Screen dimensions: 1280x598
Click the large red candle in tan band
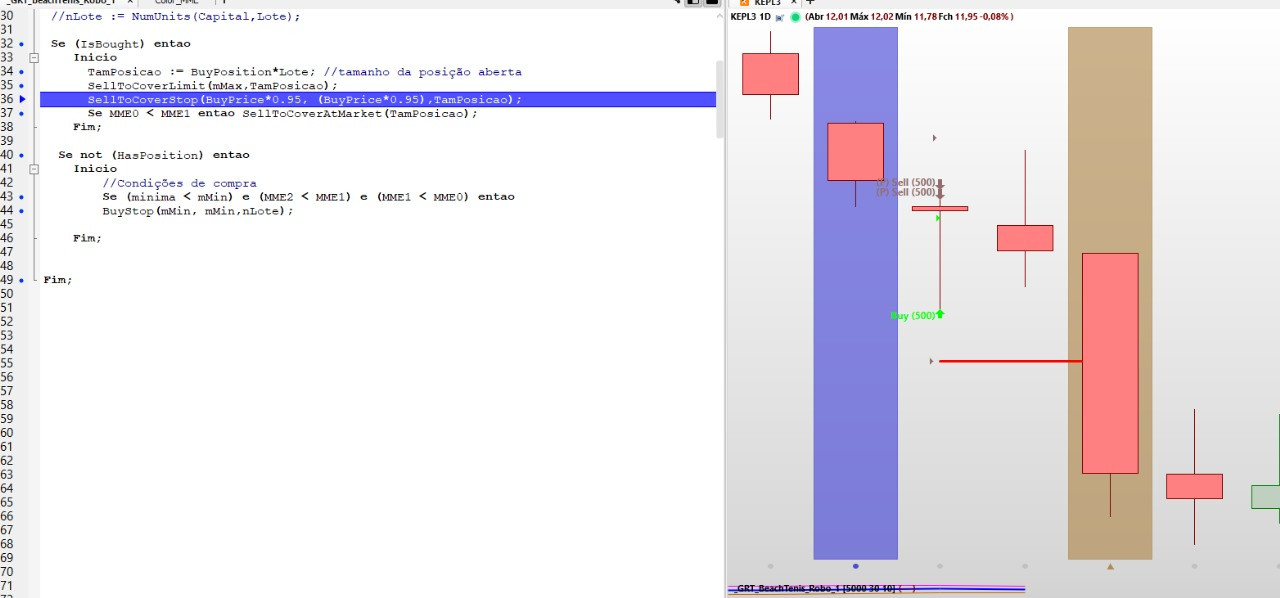(x=1110, y=363)
